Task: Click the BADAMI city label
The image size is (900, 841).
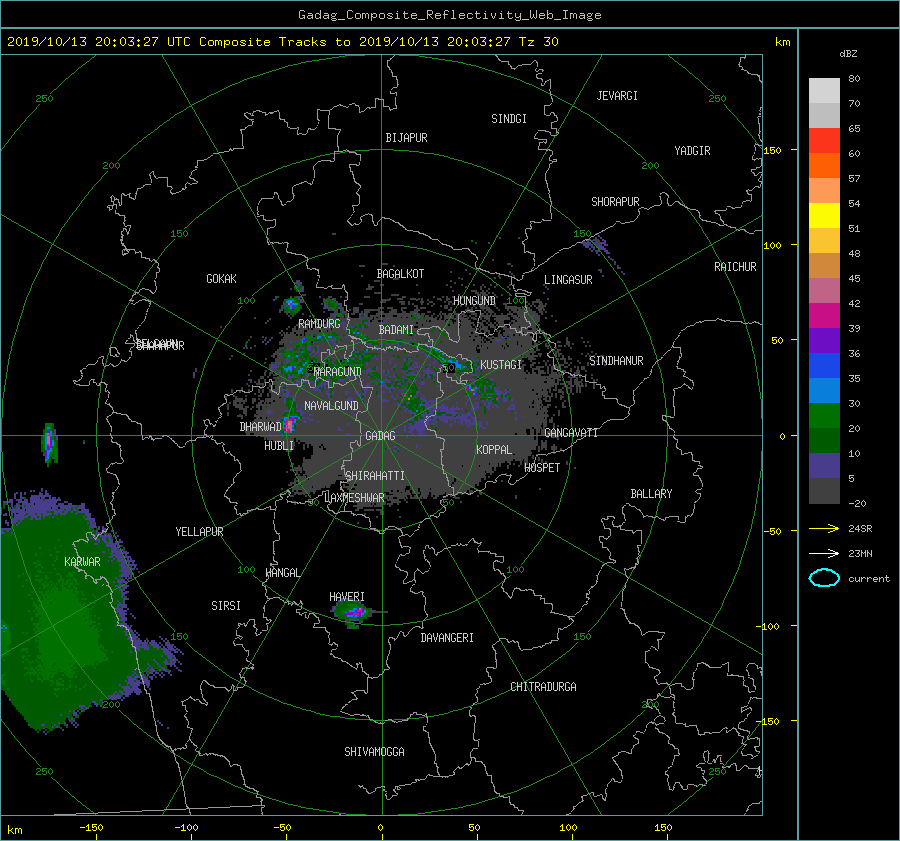Action: [x=396, y=330]
